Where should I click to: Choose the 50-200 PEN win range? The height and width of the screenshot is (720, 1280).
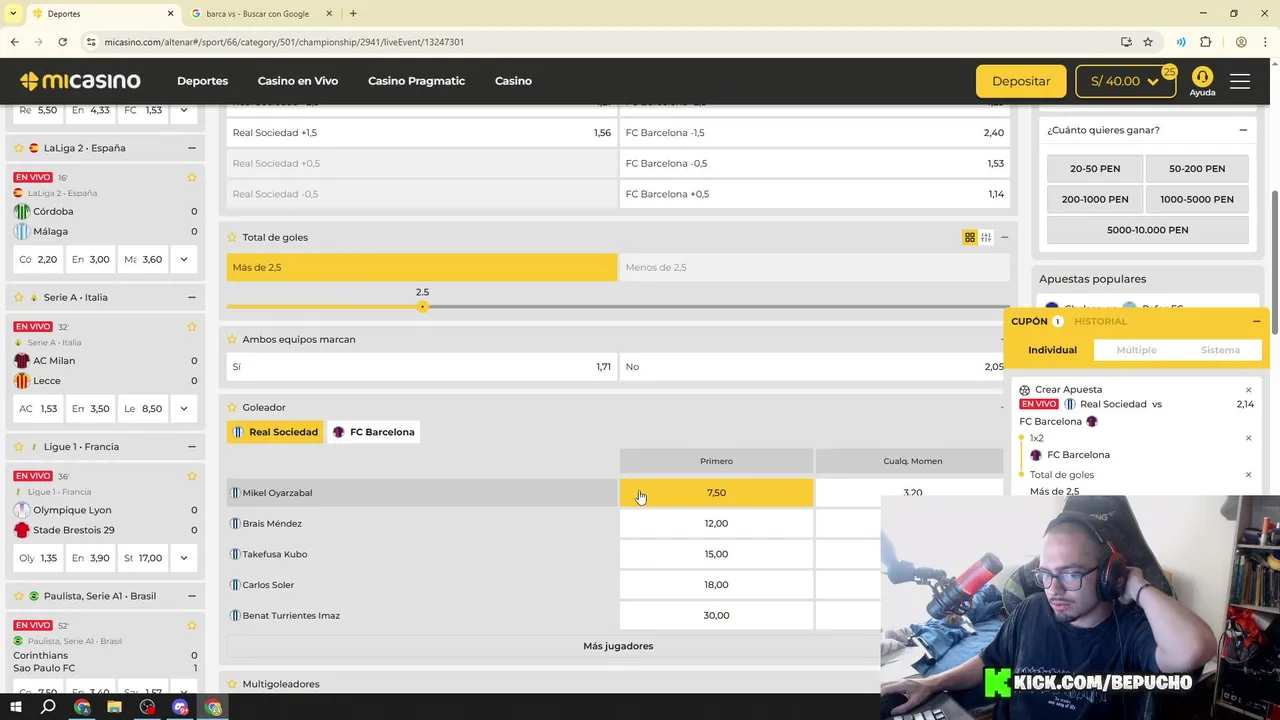click(x=1197, y=169)
